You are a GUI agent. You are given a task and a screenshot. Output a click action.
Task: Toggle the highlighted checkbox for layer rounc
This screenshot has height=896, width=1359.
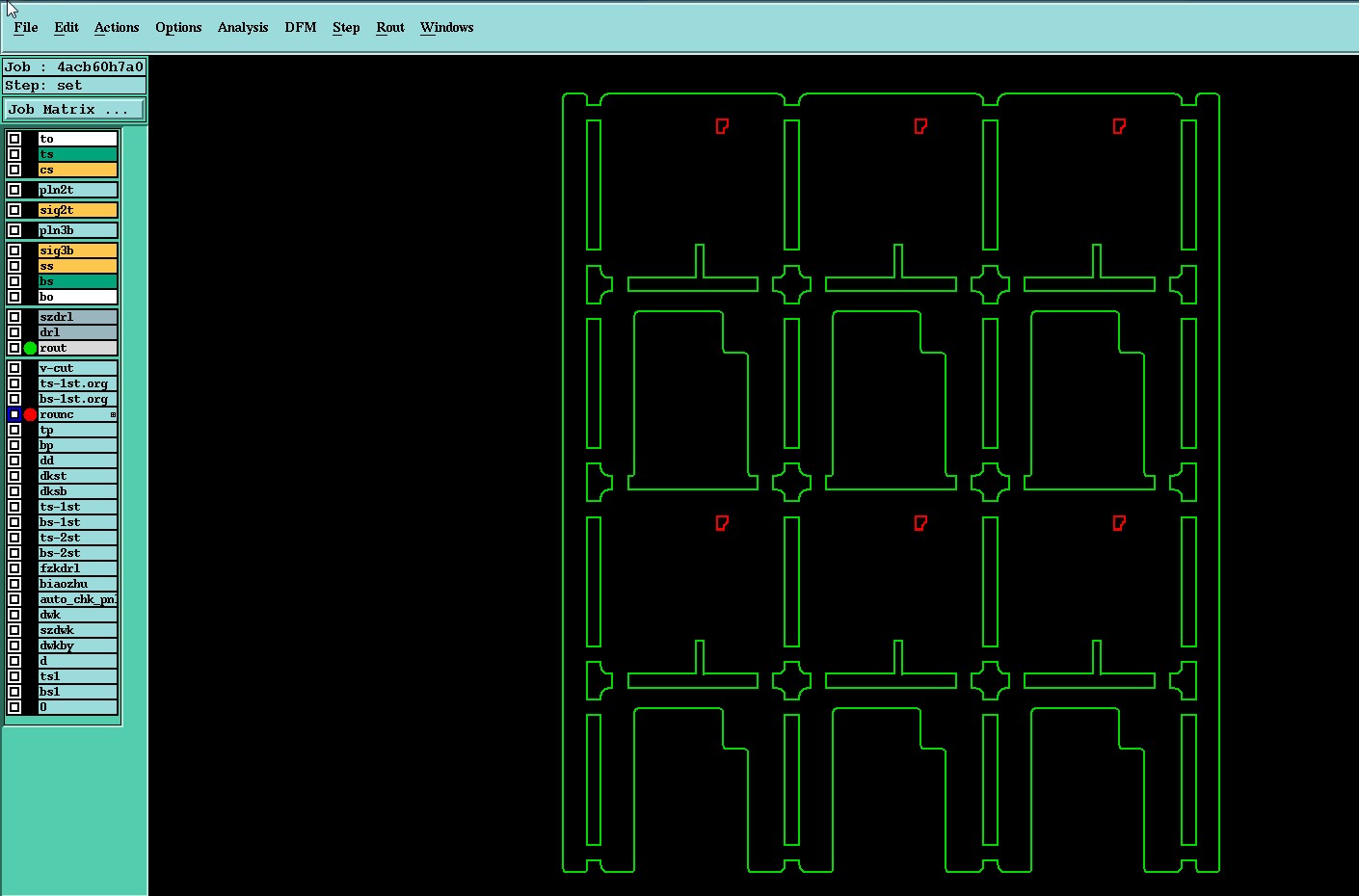14,414
